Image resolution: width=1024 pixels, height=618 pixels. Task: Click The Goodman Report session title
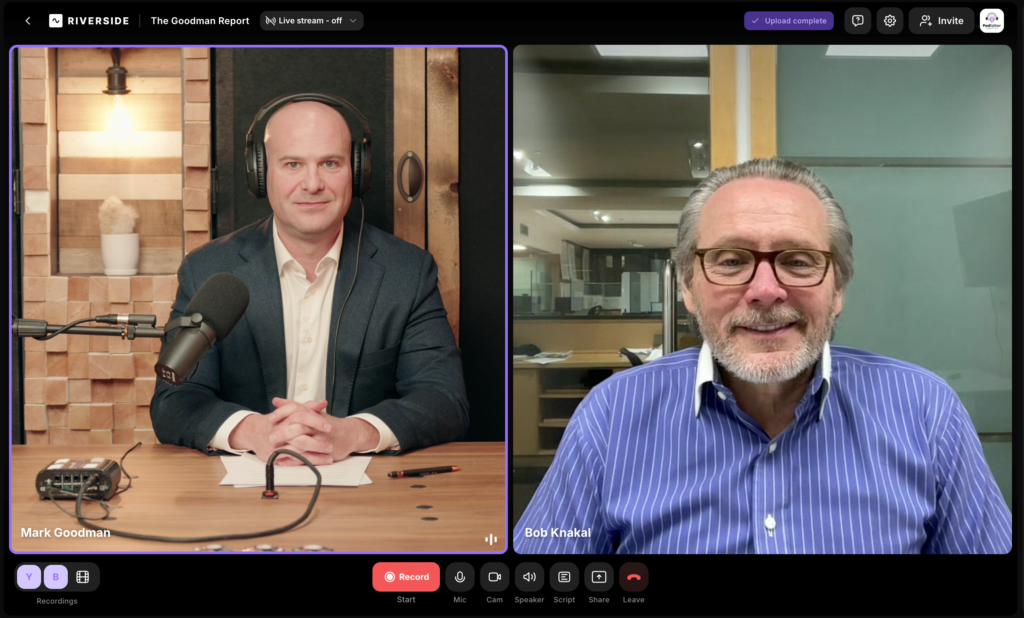[199, 19]
